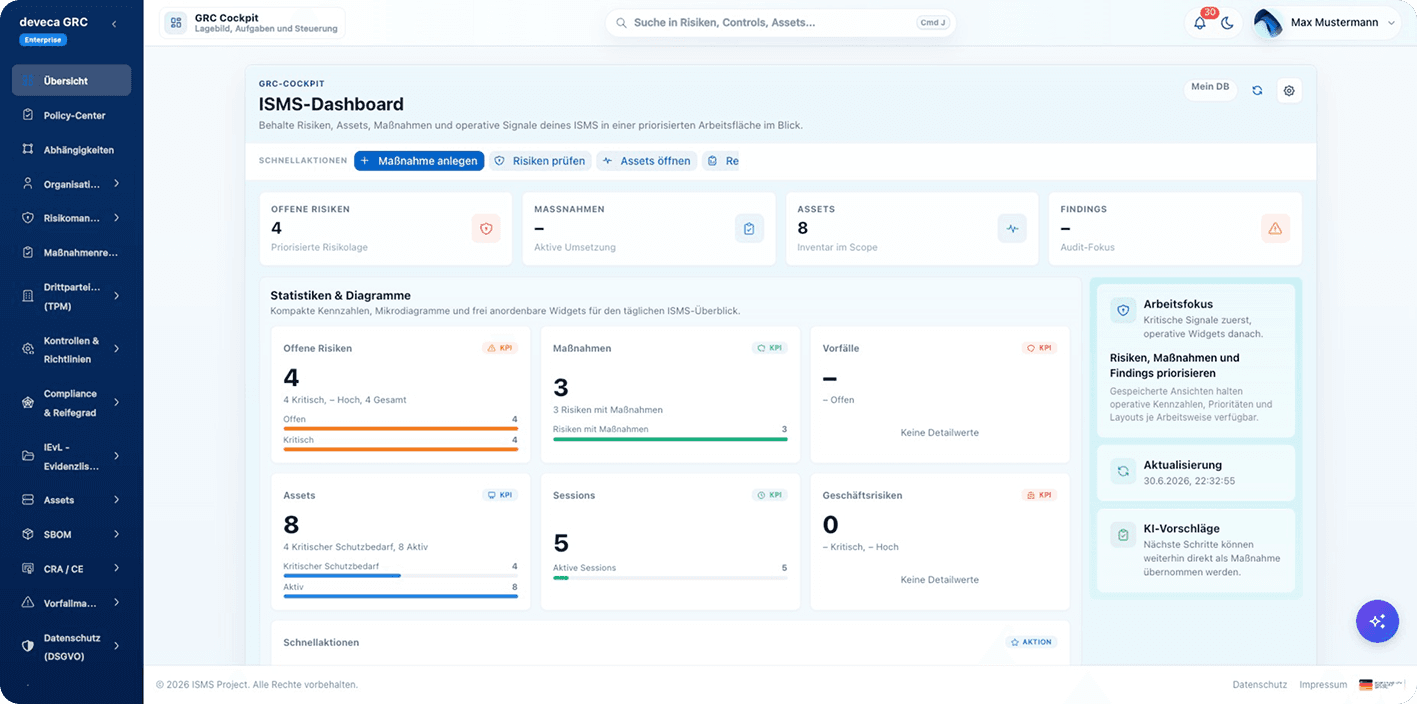This screenshot has height=704, width=1417.
Task: Click the Aktive Sessions progress bar
Action: (670, 577)
